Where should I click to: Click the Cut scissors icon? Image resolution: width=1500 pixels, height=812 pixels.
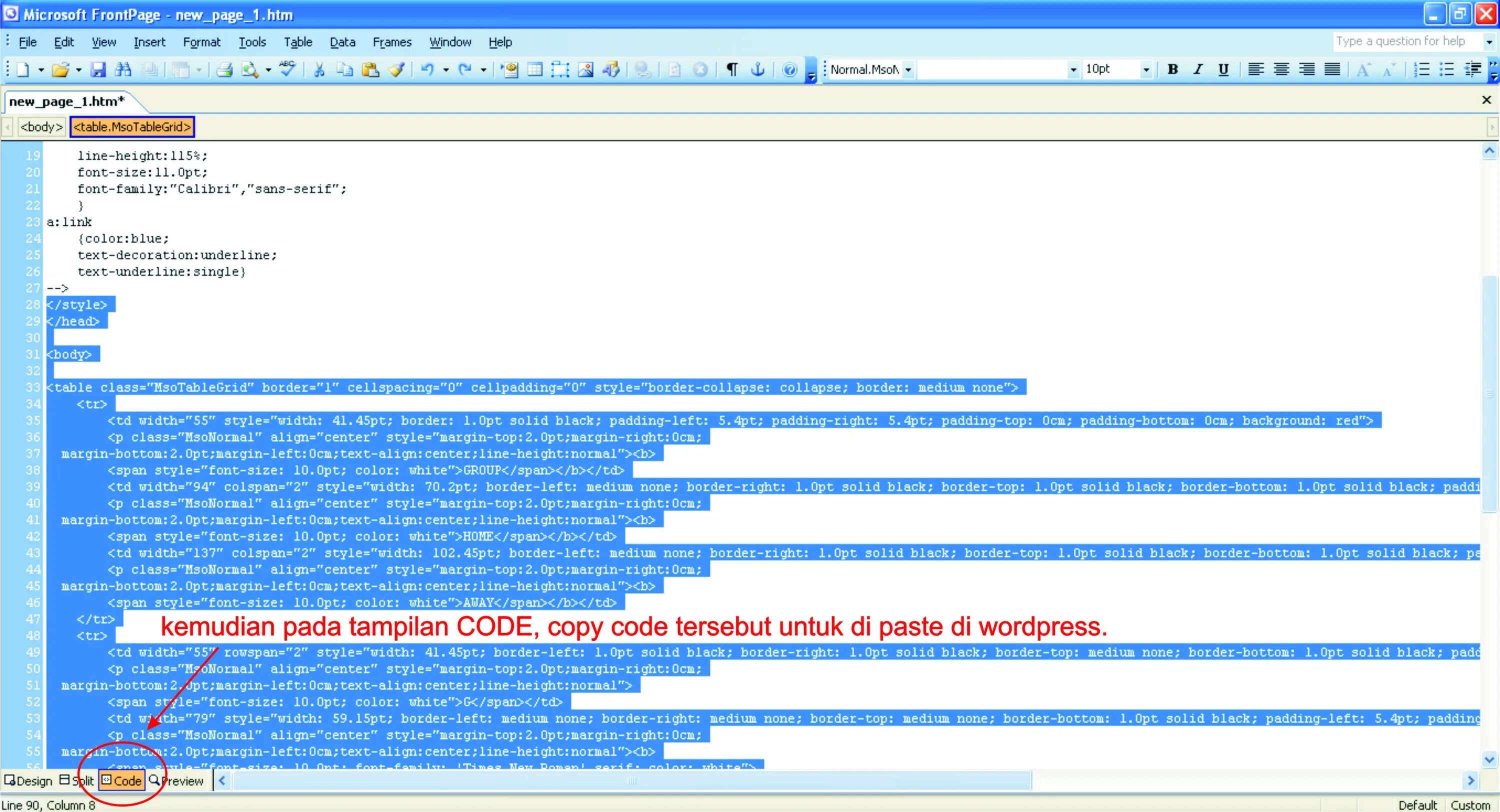319,70
